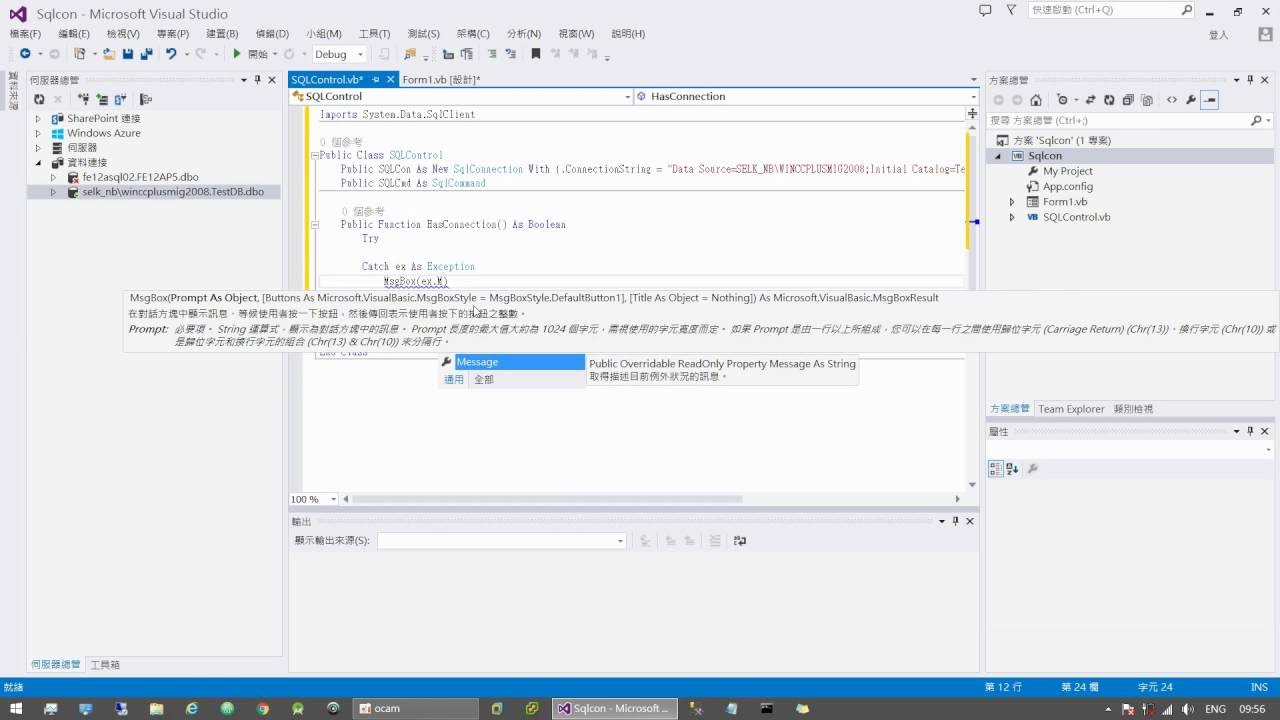Screen dimensions: 1280x720
Task: Open the HasConnection member dropdown
Action: tap(806, 96)
